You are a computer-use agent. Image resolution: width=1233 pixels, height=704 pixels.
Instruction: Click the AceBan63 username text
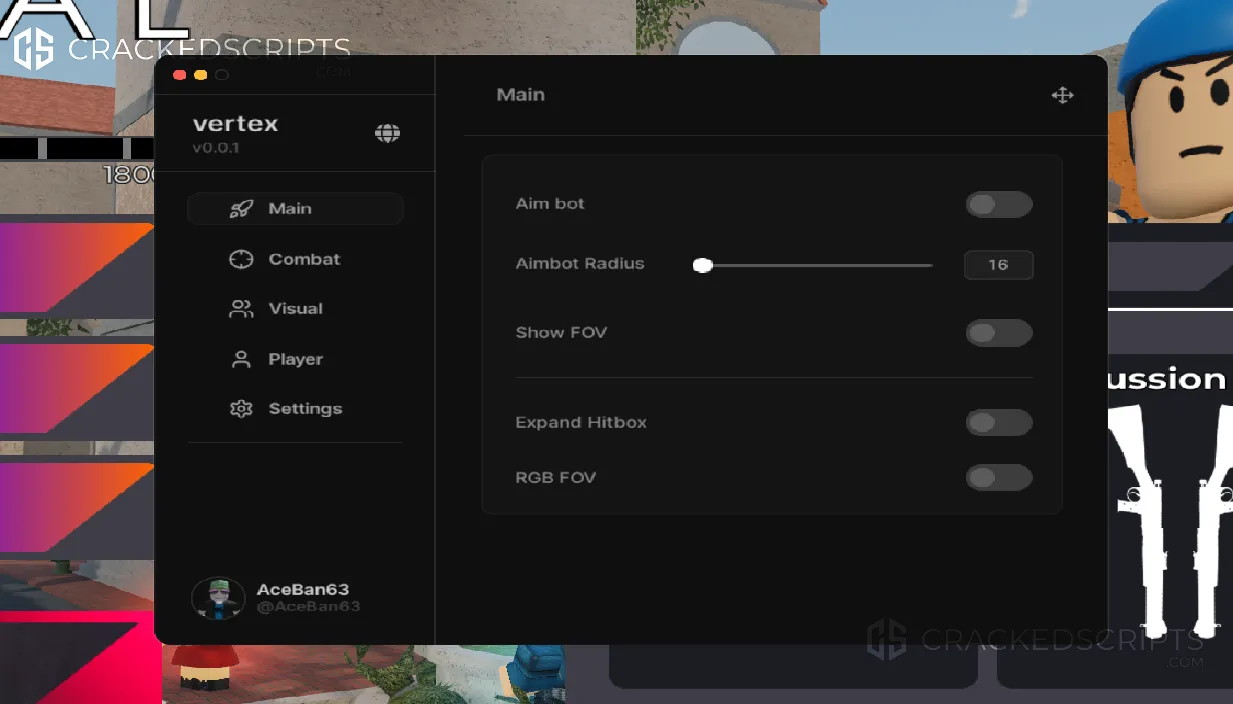click(x=303, y=590)
